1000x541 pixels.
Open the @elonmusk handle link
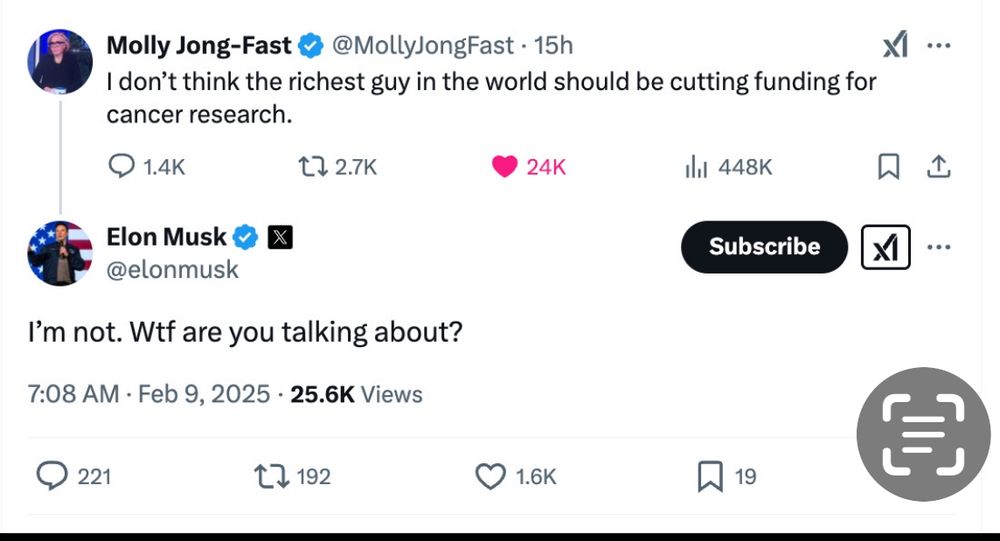click(x=172, y=270)
